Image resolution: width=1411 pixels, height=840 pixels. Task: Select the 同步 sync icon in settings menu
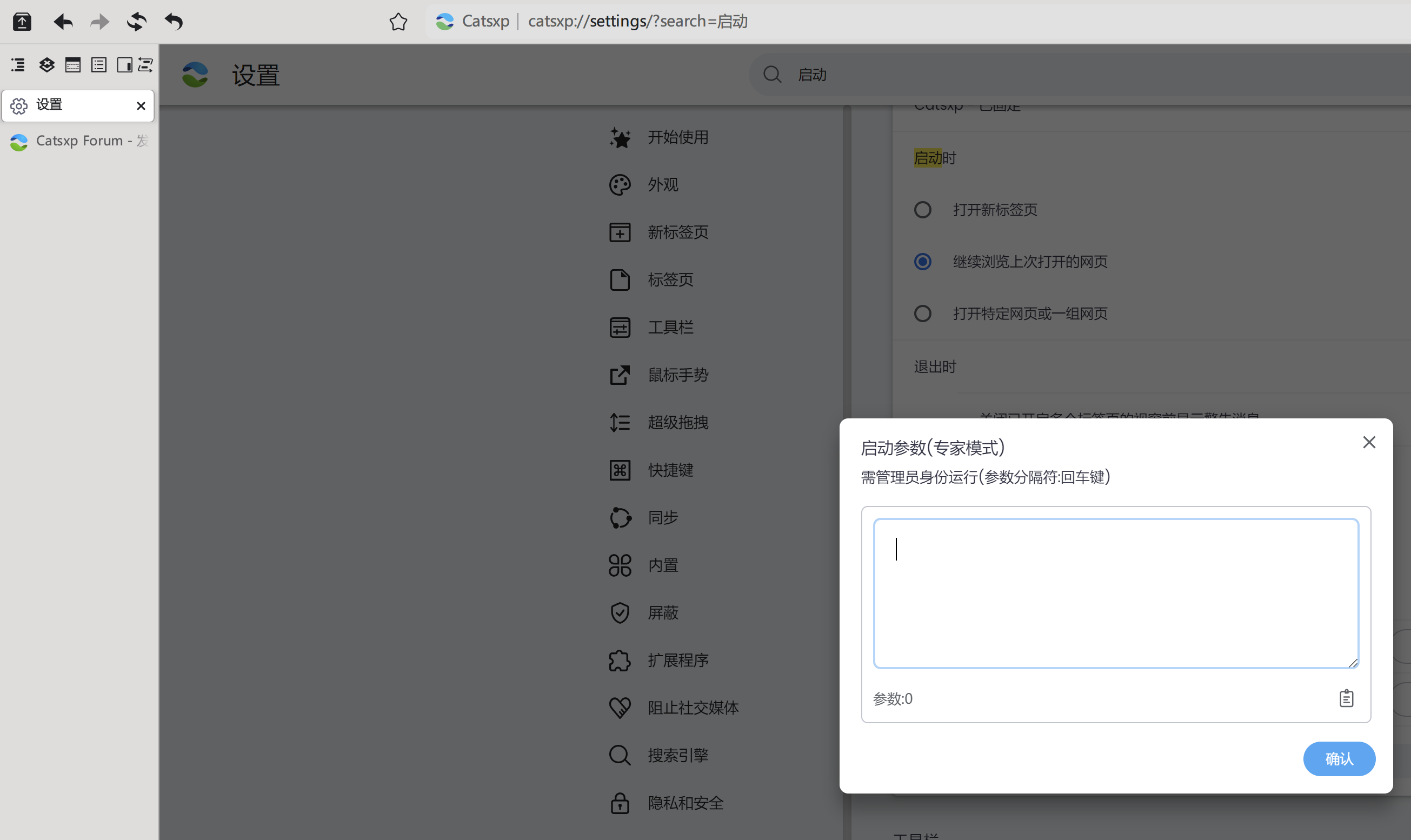coord(619,517)
